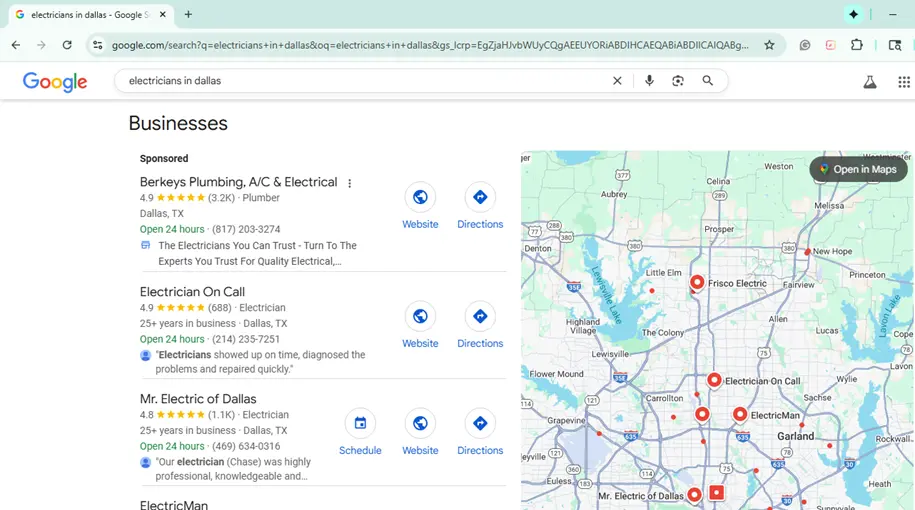Select Electrician On Call map pin
The image size is (915, 510).
click(x=714, y=380)
